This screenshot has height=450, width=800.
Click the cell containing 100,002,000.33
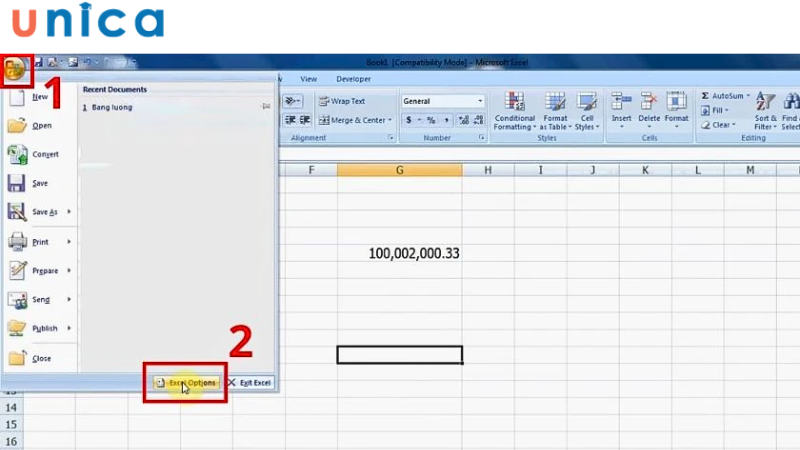[x=399, y=254]
